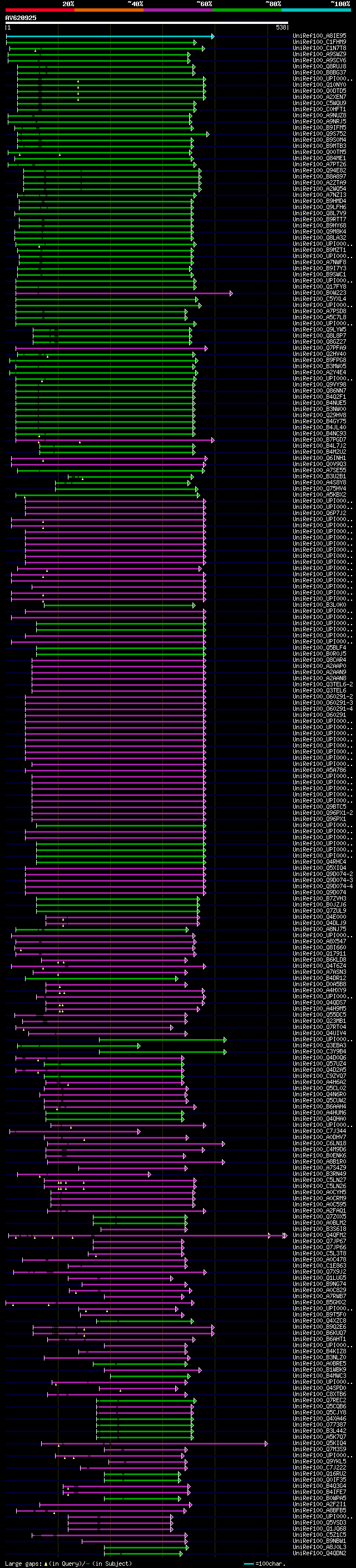Viewport: 356px width, 1568px height.
Task: Select hit label UniRef100_Q9S752
Action: (x=319, y=134)
